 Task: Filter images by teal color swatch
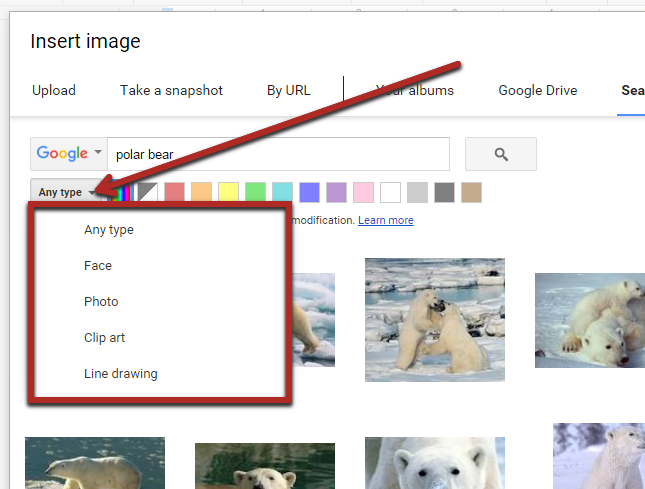[283, 192]
